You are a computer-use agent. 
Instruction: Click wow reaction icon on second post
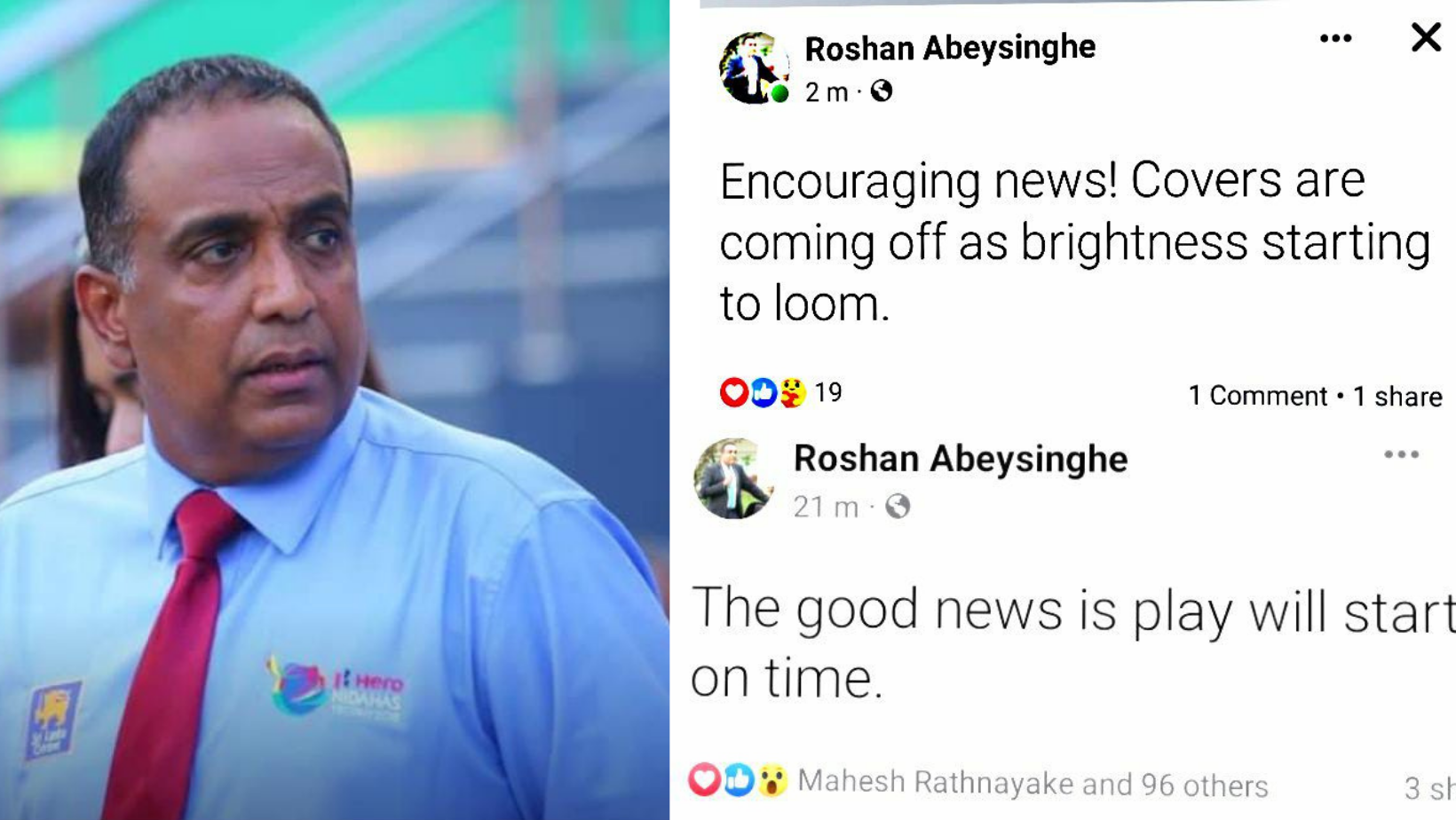pos(772,781)
